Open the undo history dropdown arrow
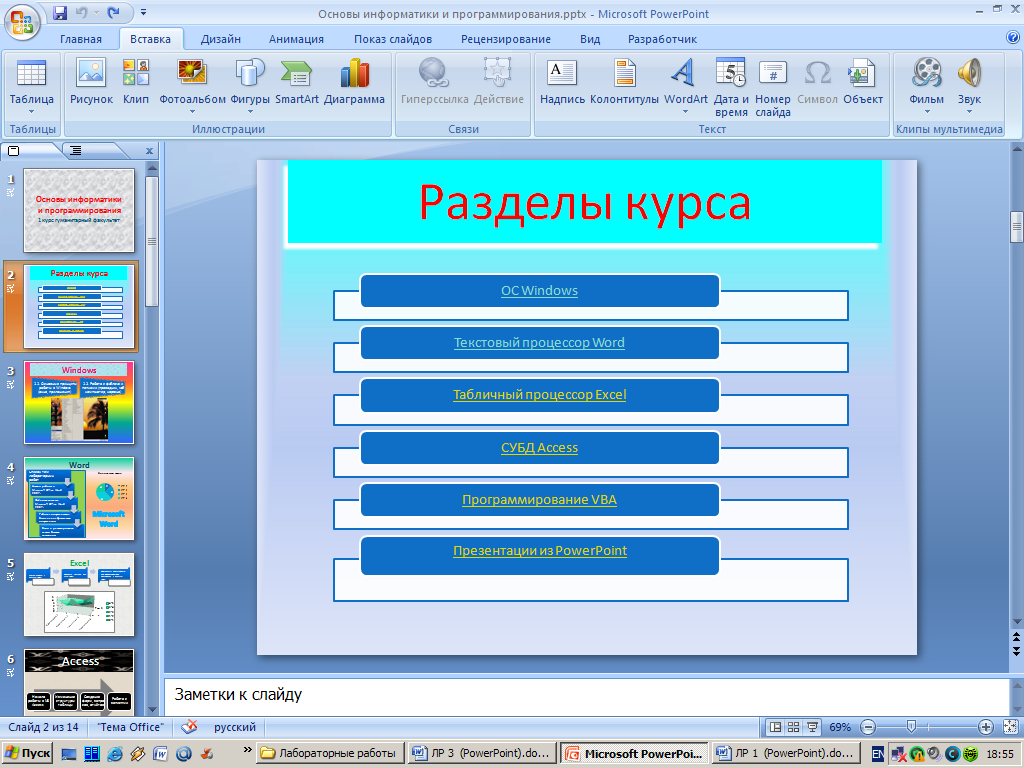Screen dimensions: 1024x768 point(96,12)
